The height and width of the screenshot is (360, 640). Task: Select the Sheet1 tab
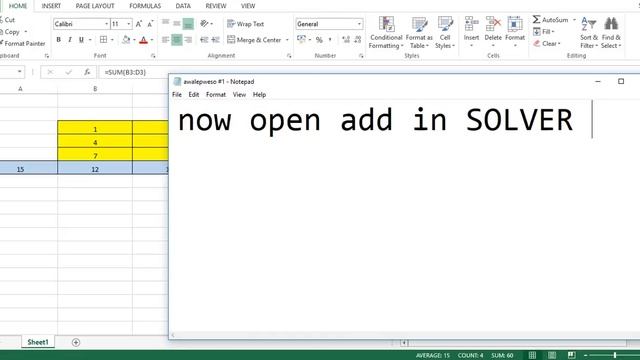click(x=38, y=342)
